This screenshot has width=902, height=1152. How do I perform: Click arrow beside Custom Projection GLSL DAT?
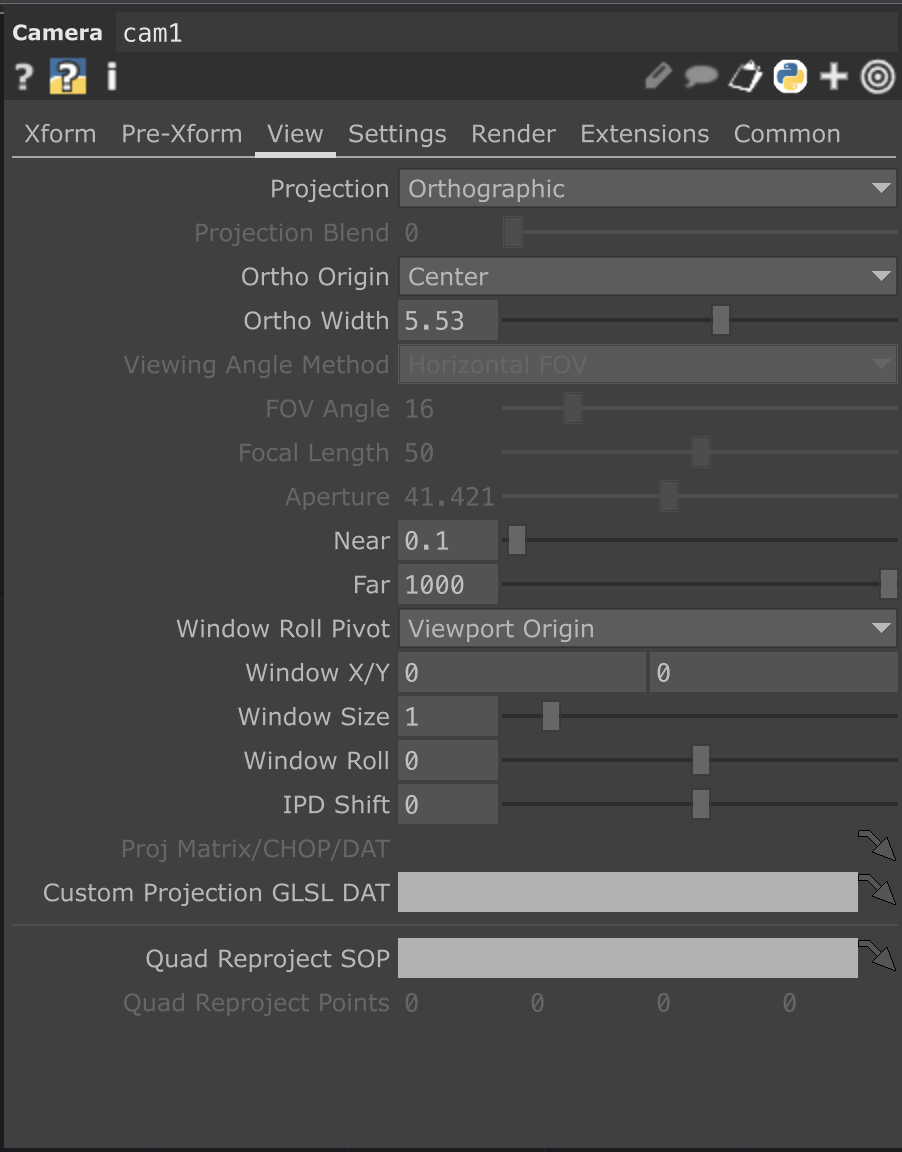click(x=878, y=889)
